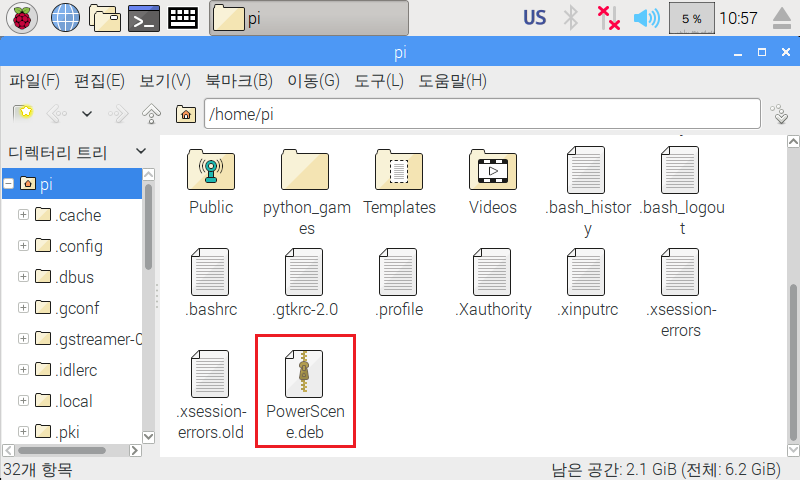Image resolution: width=800 pixels, height=480 pixels.
Task: Select the pi folder in tree
Action: [72, 184]
